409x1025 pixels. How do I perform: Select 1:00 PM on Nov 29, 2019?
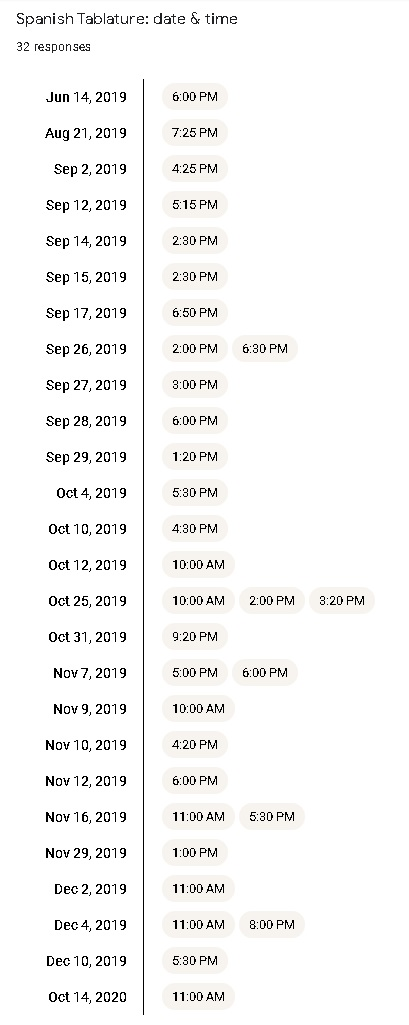point(195,852)
